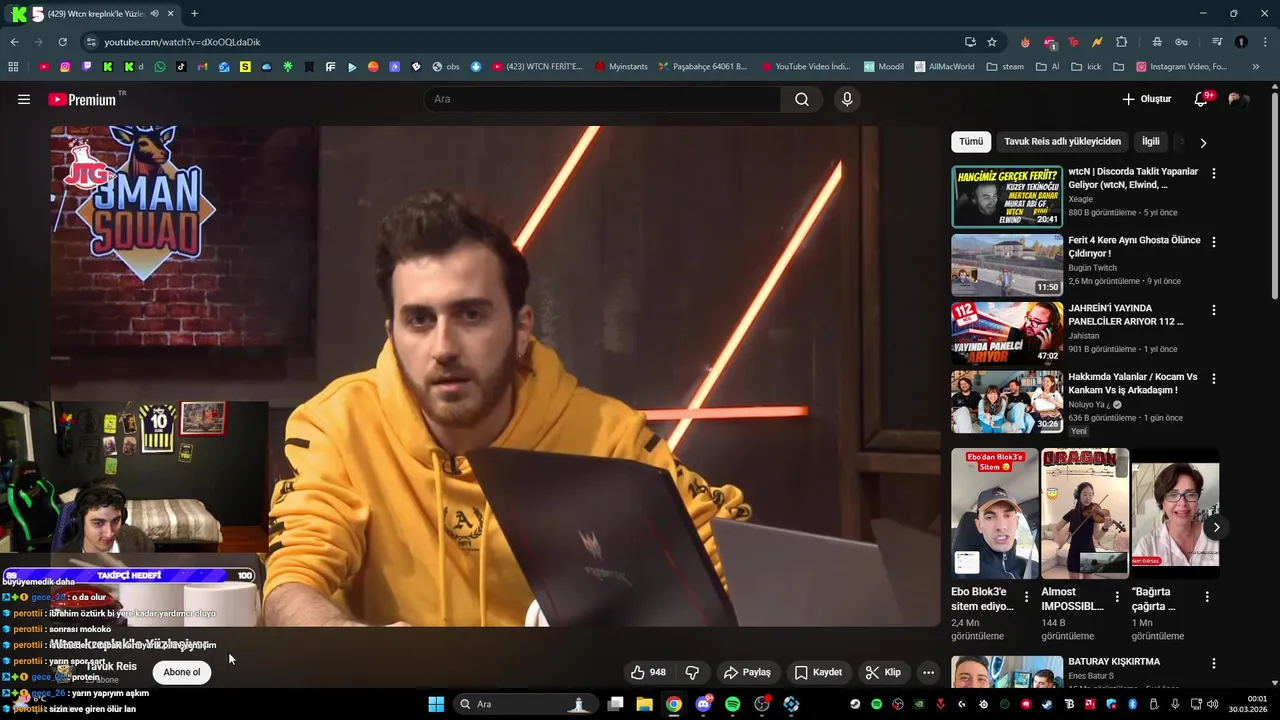The width and height of the screenshot is (1280, 720).
Task: Open Spotify from the taskbar
Action: coord(732,704)
